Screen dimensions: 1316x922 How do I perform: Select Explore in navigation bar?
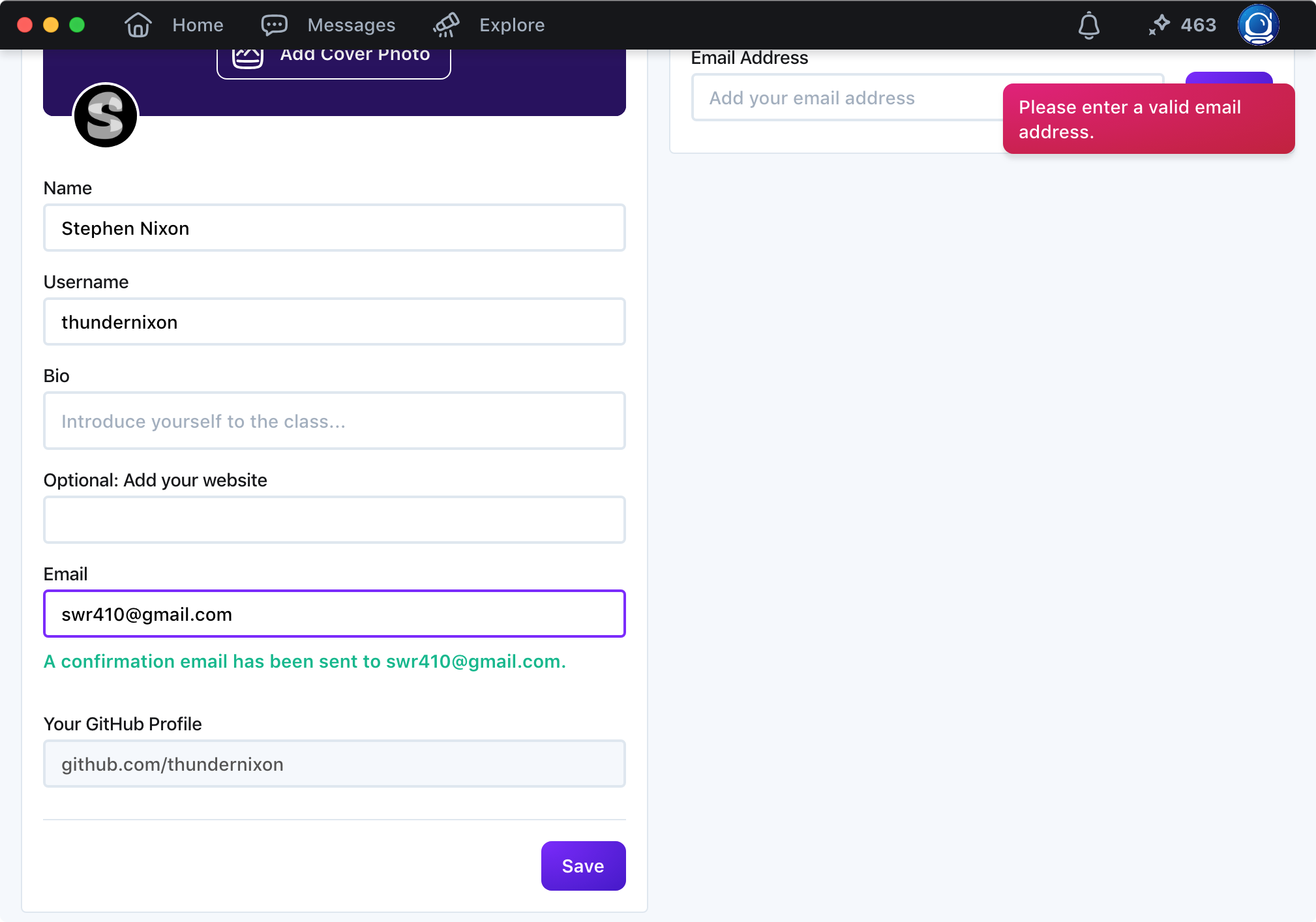pos(512,25)
